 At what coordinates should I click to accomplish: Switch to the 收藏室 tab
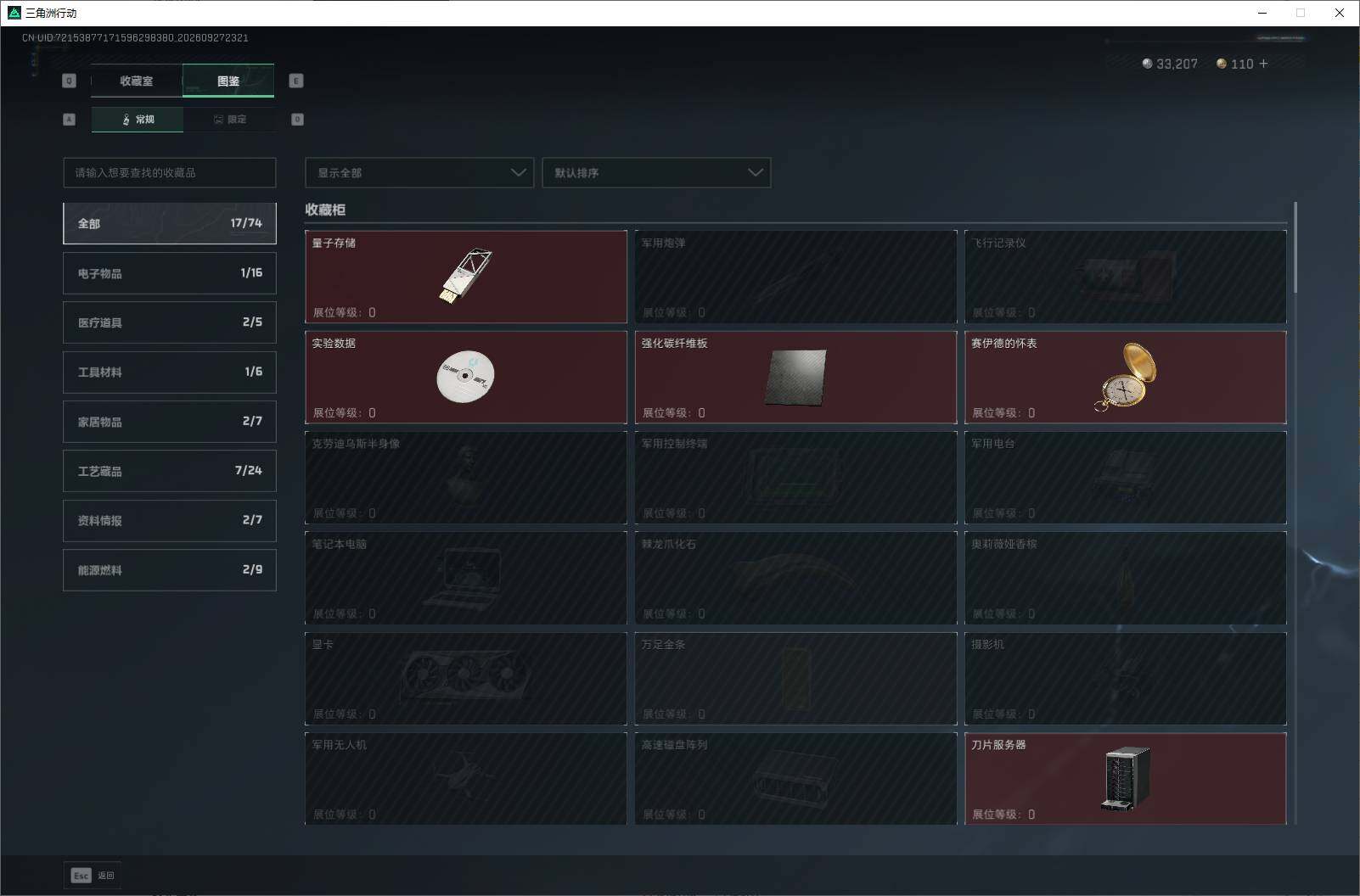pyautogui.click(x=136, y=81)
